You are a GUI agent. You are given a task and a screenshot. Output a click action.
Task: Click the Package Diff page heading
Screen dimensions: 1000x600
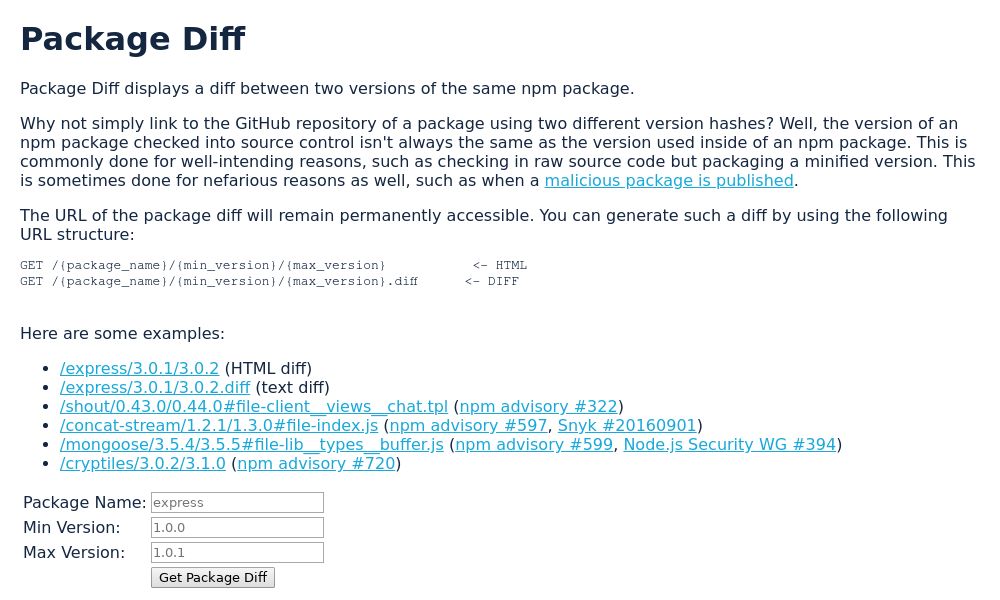pos(133,39)
